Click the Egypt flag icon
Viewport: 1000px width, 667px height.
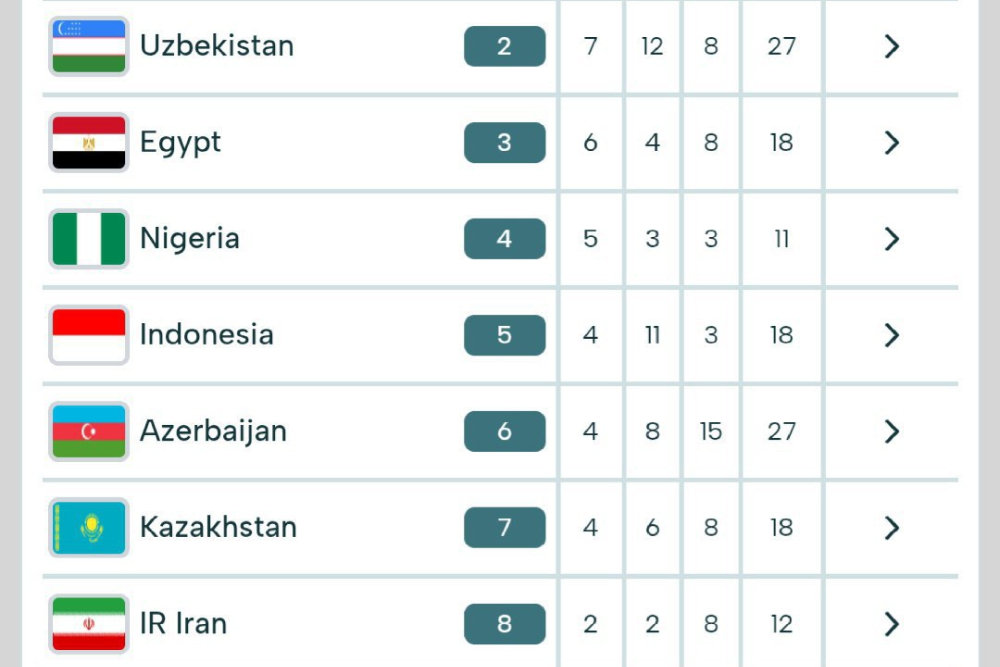(x=89, y=142)
